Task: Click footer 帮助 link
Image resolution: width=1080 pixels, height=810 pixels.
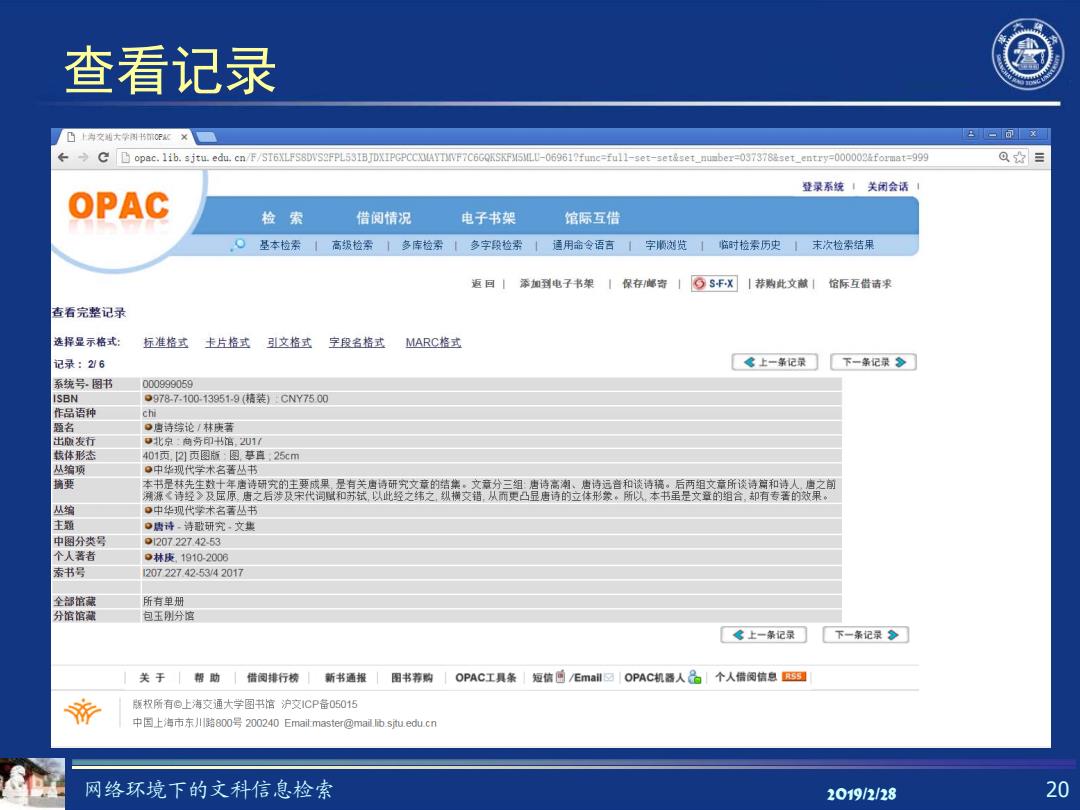Action: click(207, 678)
